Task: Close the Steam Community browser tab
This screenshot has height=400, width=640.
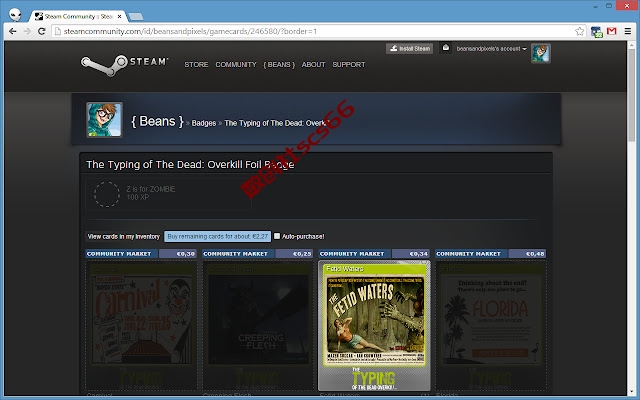Action: click(x=119, y=16)
